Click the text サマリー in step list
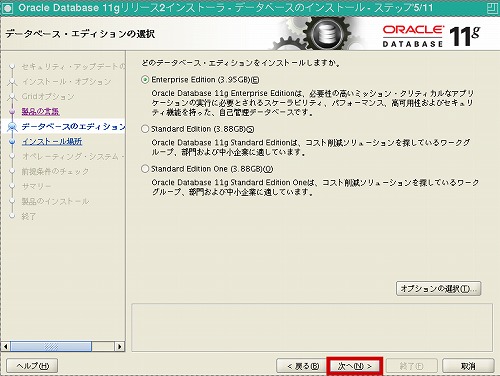 pyautogui.click(x=36, y=186)
